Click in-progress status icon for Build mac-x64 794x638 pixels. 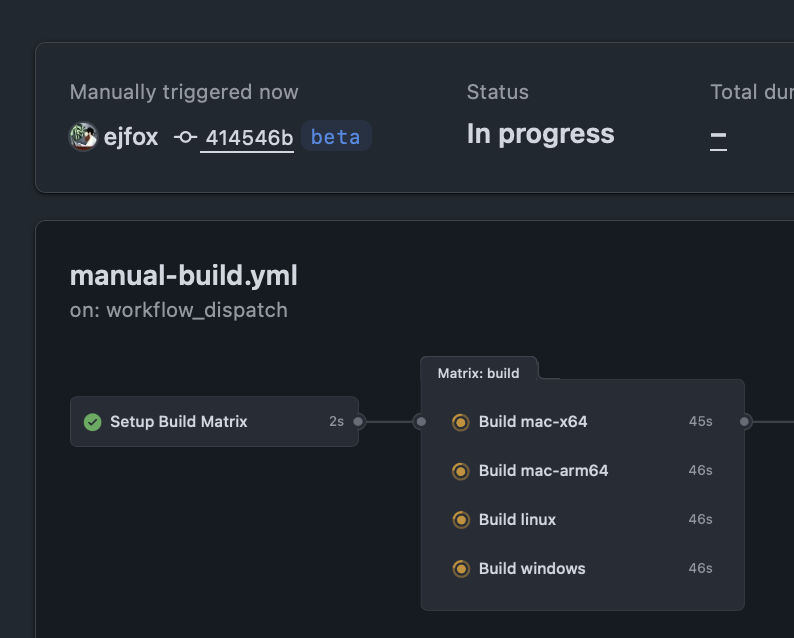click(461, 422)
